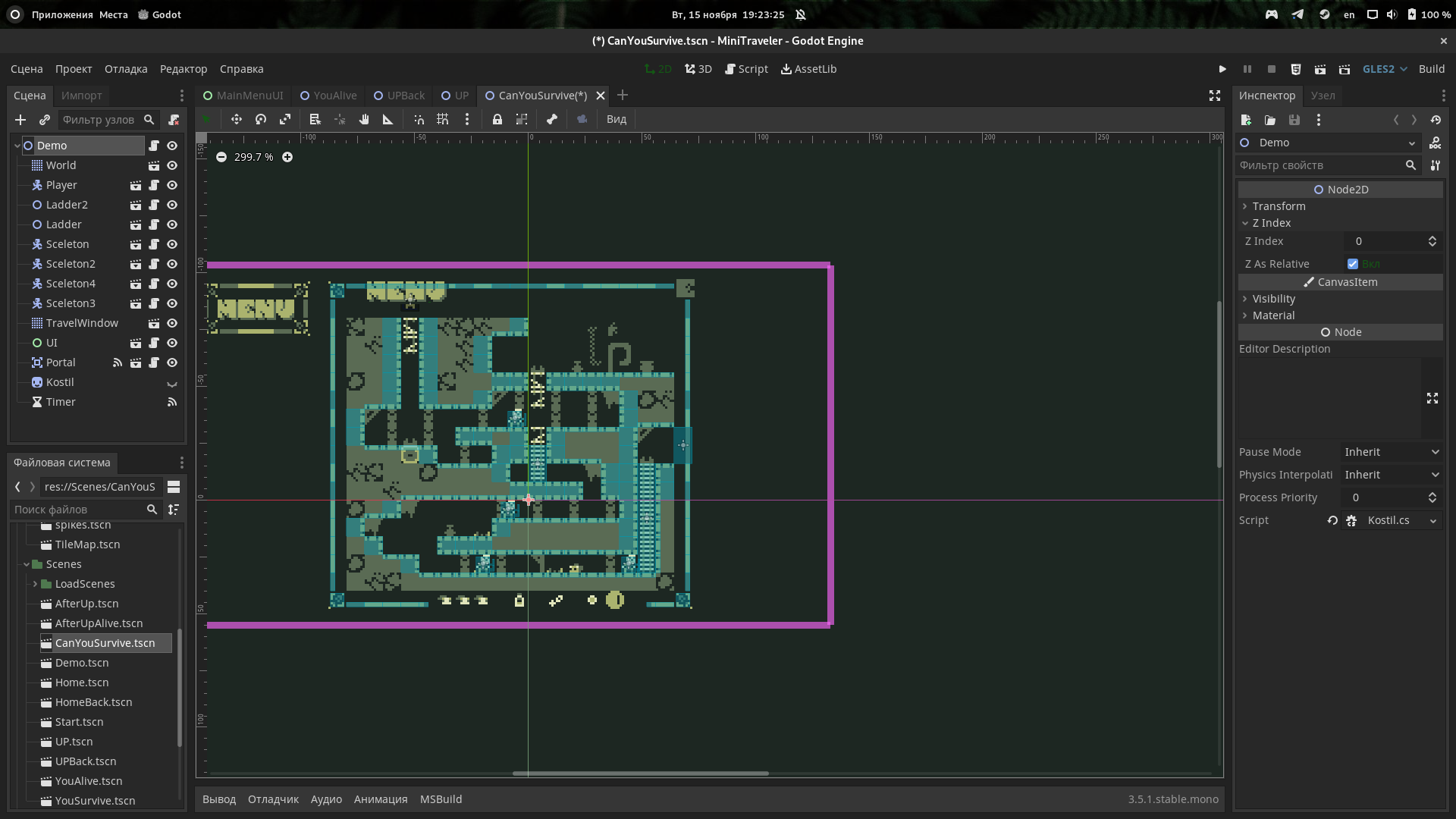The width and height of the screenshot is (1456, 819).
Task: Switch to the MainMenuUI scene tab
Action: (x=243, y=96)
